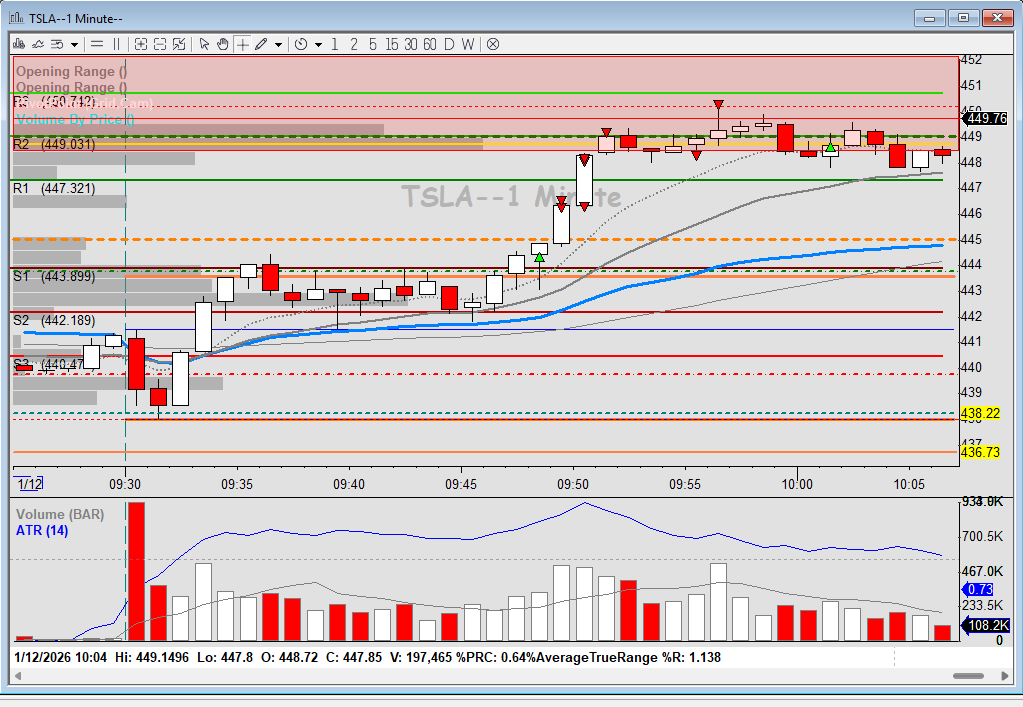Screen dimensions: 1023x707
Task: Expand the dropdown next to studies list icon
Action: [74, 45]
